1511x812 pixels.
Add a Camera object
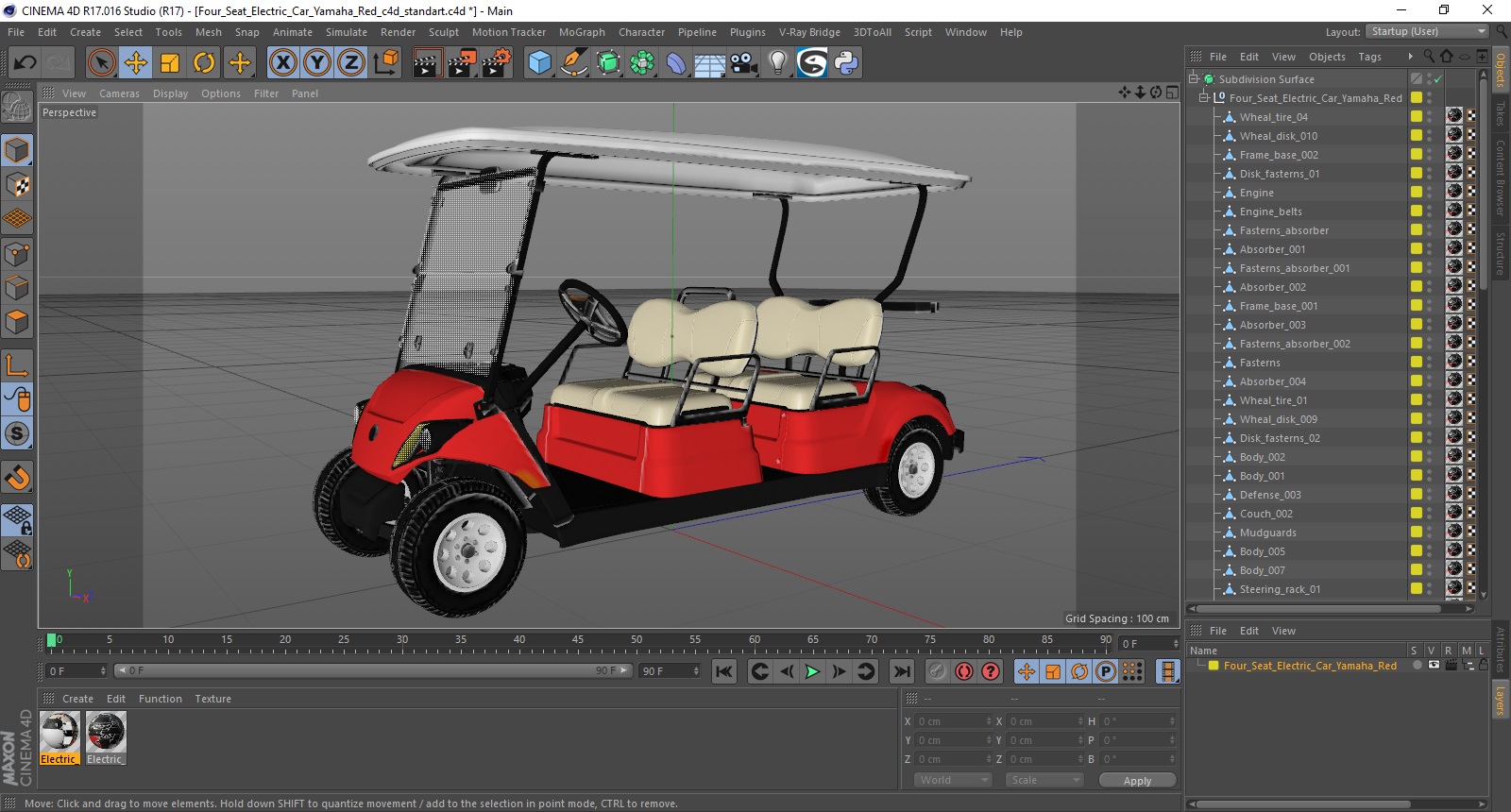coord(744,63)
